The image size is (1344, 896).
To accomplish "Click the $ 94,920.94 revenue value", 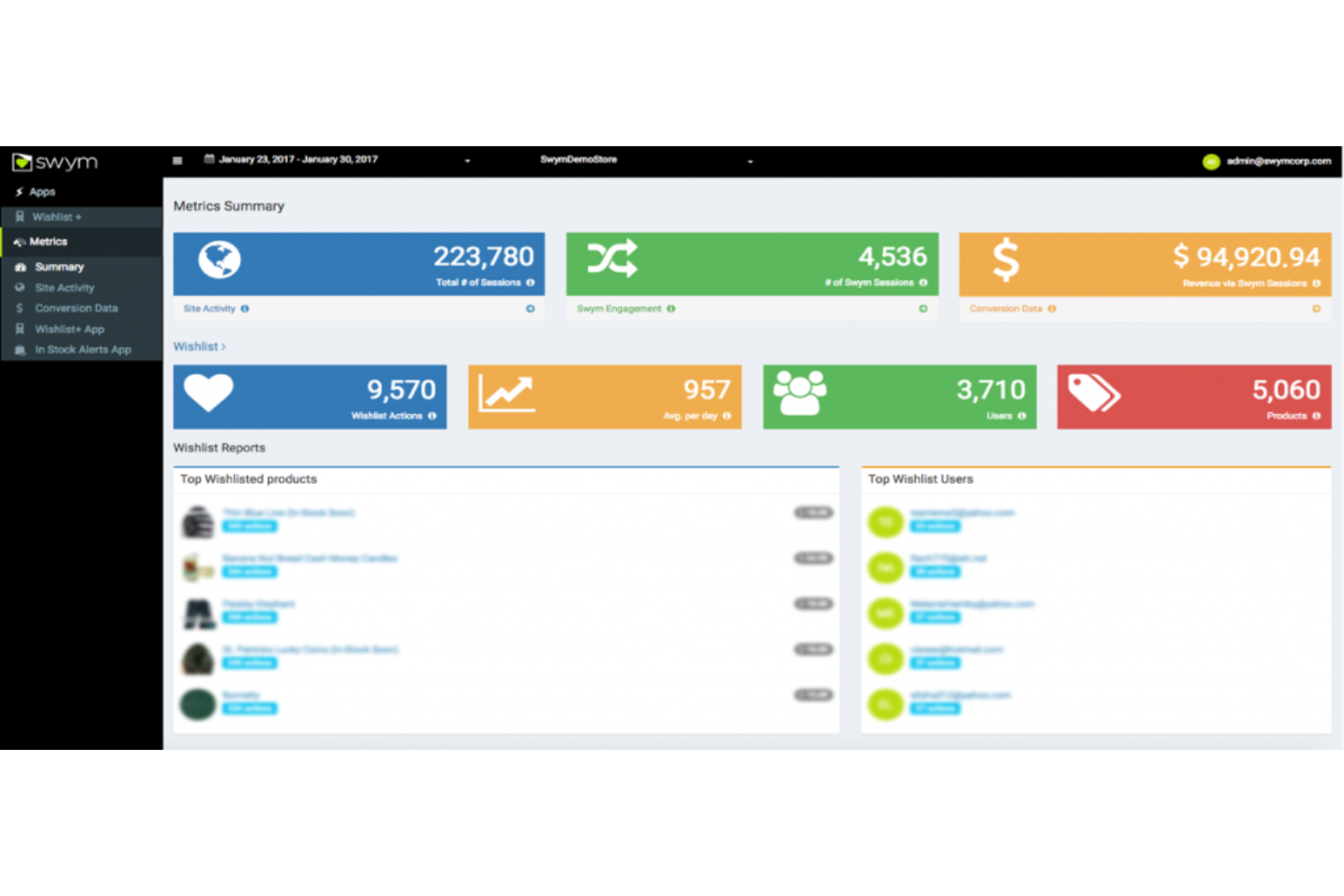I will click(x=1246, y=257).
